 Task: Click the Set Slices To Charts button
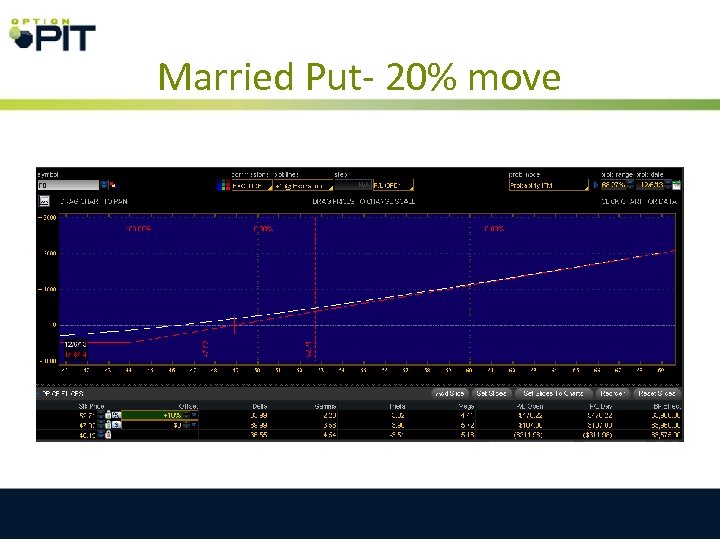(553, 394)
